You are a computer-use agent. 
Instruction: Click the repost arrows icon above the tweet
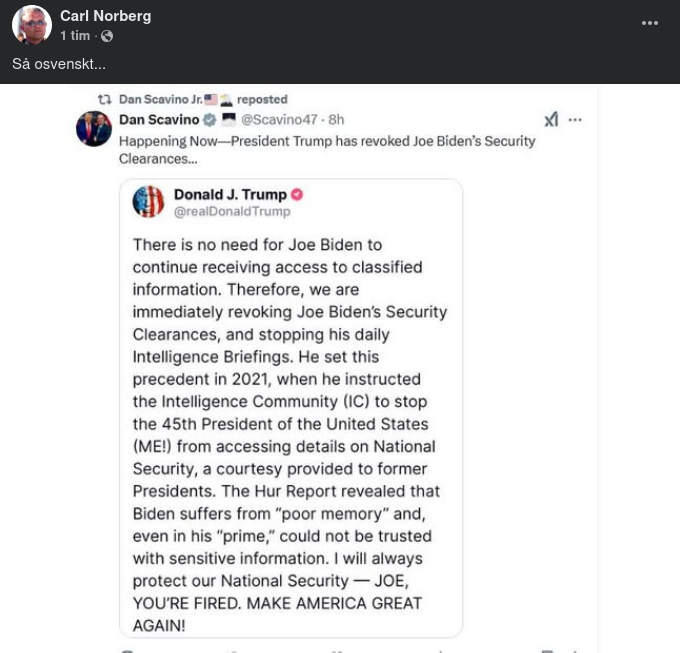[103, 99]
